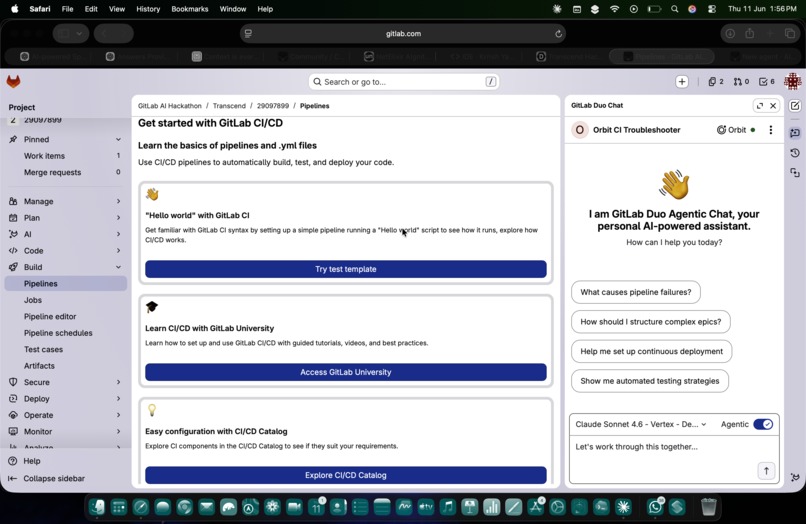Open the View menu in the menu bar

point(117,9)
